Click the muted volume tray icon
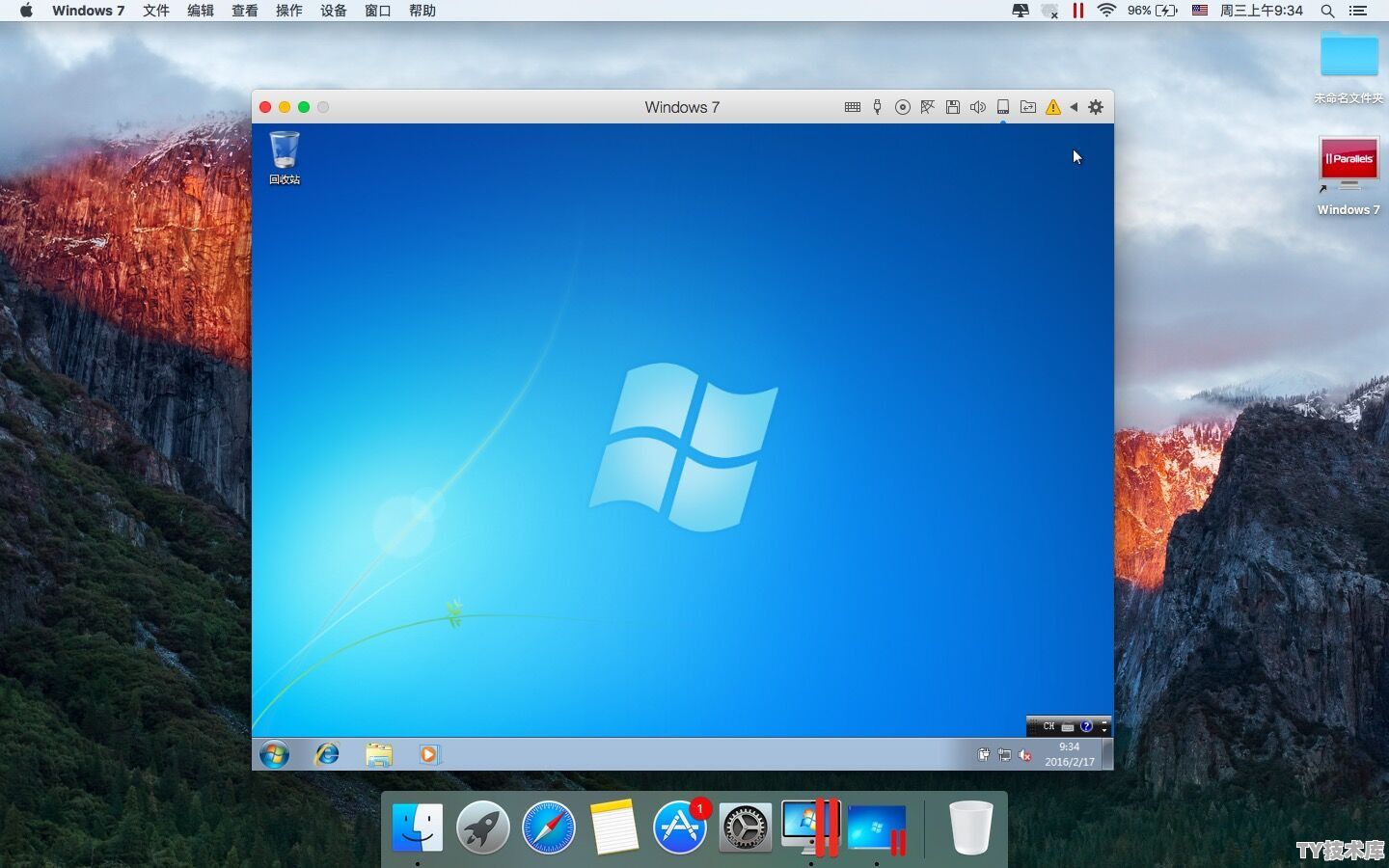The height and width of the screenshot is (868, 1389). tap(1024, 755)
